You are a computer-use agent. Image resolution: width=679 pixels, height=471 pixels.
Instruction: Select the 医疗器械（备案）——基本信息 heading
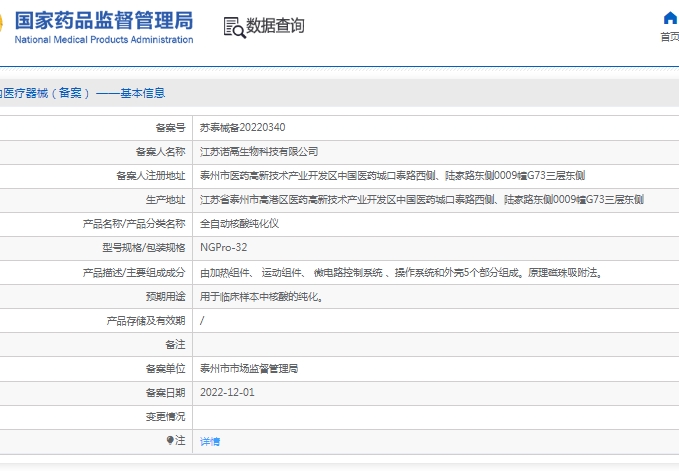[82, 93]
